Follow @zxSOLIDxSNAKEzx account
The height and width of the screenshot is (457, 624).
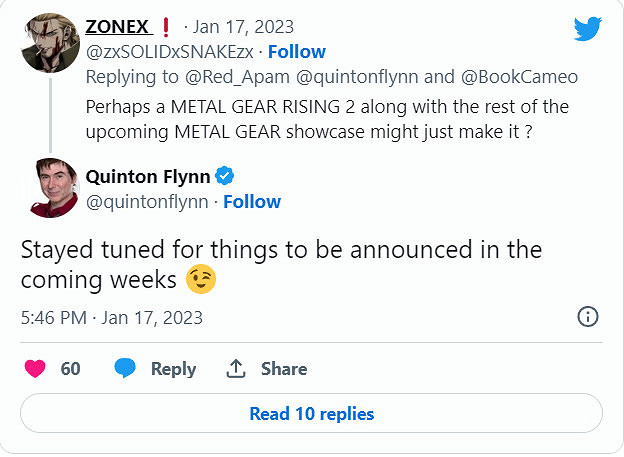pos(296,51)
